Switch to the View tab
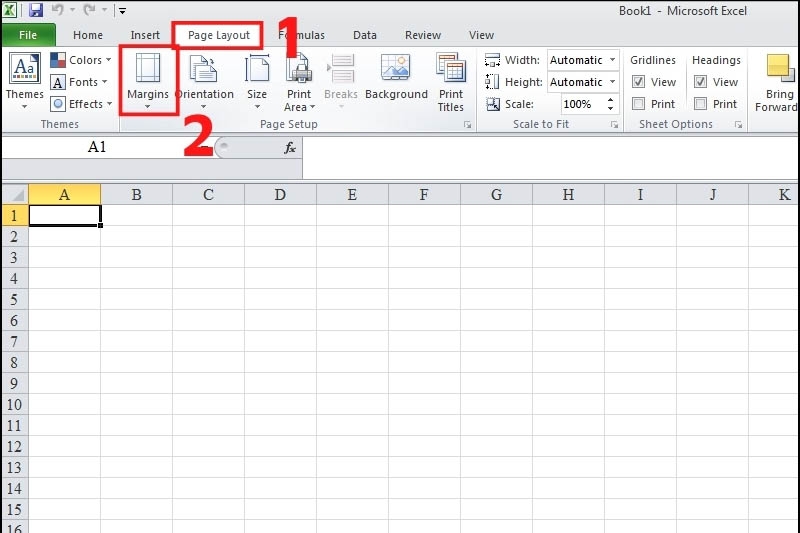800x533 pixels. pos(481,35)
